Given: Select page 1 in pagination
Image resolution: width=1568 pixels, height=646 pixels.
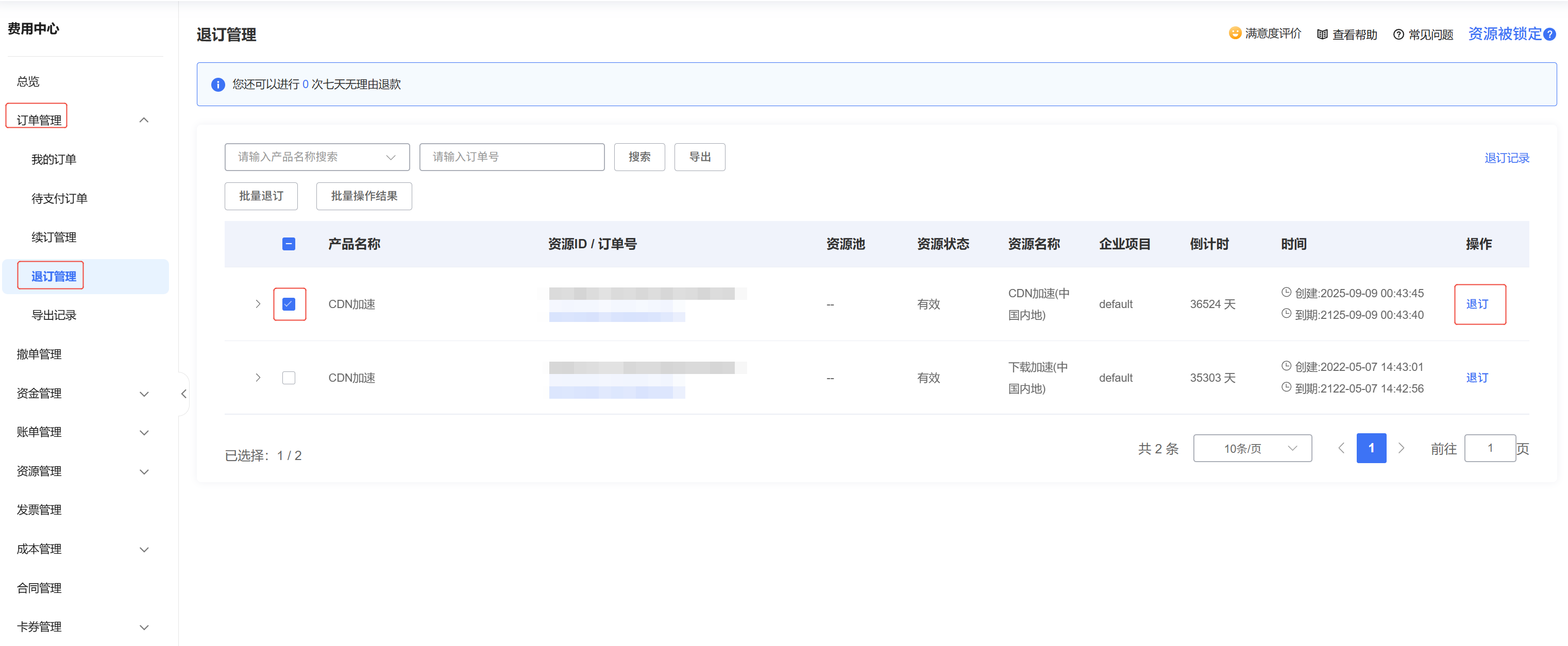Looking at the screenshot, I should (x=1371, y=448).
